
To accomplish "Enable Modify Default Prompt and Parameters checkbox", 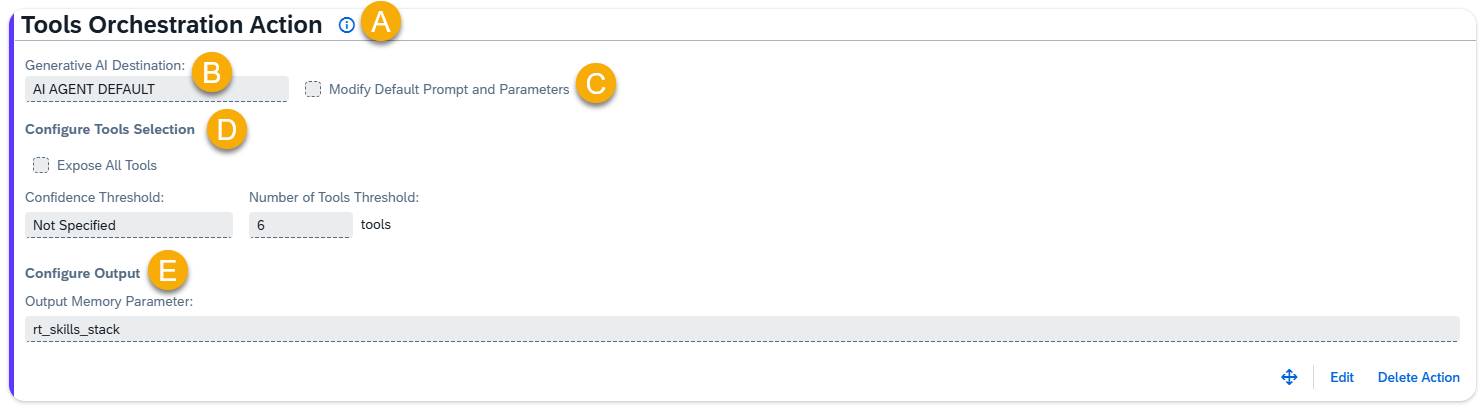I will point(313,89).
